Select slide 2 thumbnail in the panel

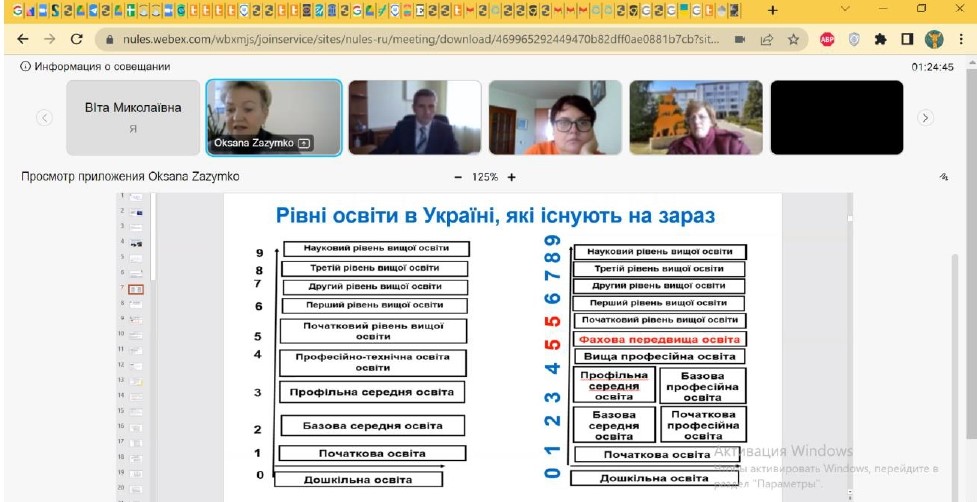136,212
